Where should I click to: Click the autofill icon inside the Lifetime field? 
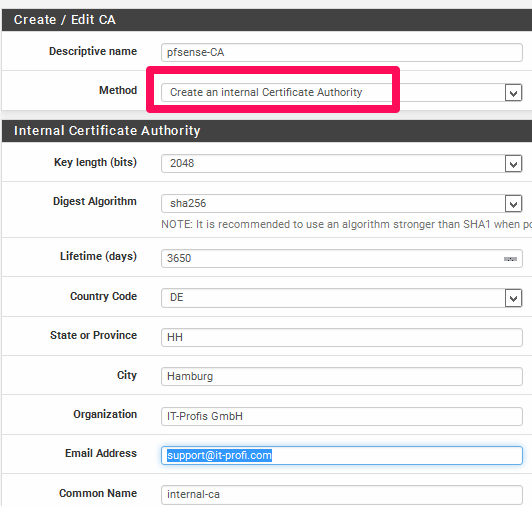(510, 259)
